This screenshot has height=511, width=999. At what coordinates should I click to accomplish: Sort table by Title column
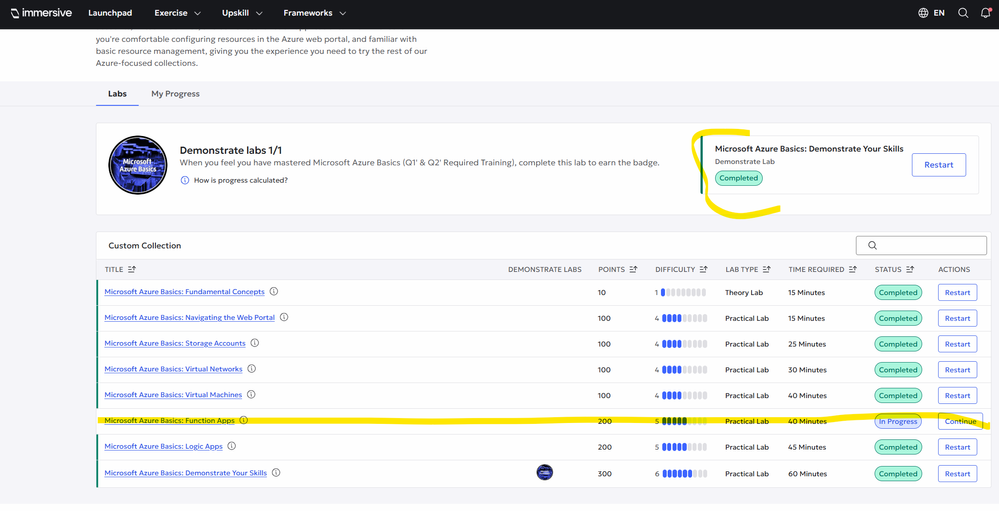point(132,269)
